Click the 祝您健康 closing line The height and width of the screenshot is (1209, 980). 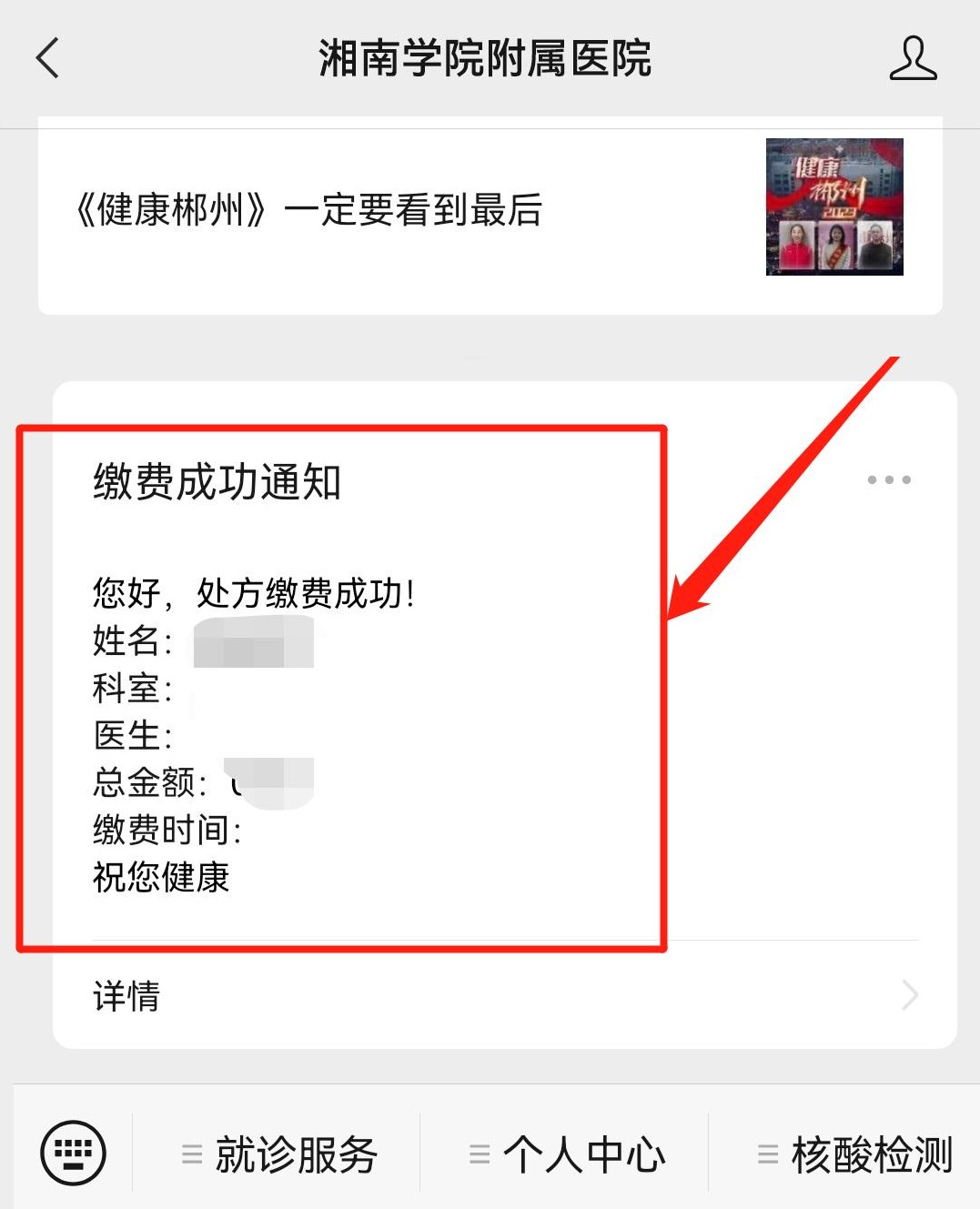coord(161,877)
